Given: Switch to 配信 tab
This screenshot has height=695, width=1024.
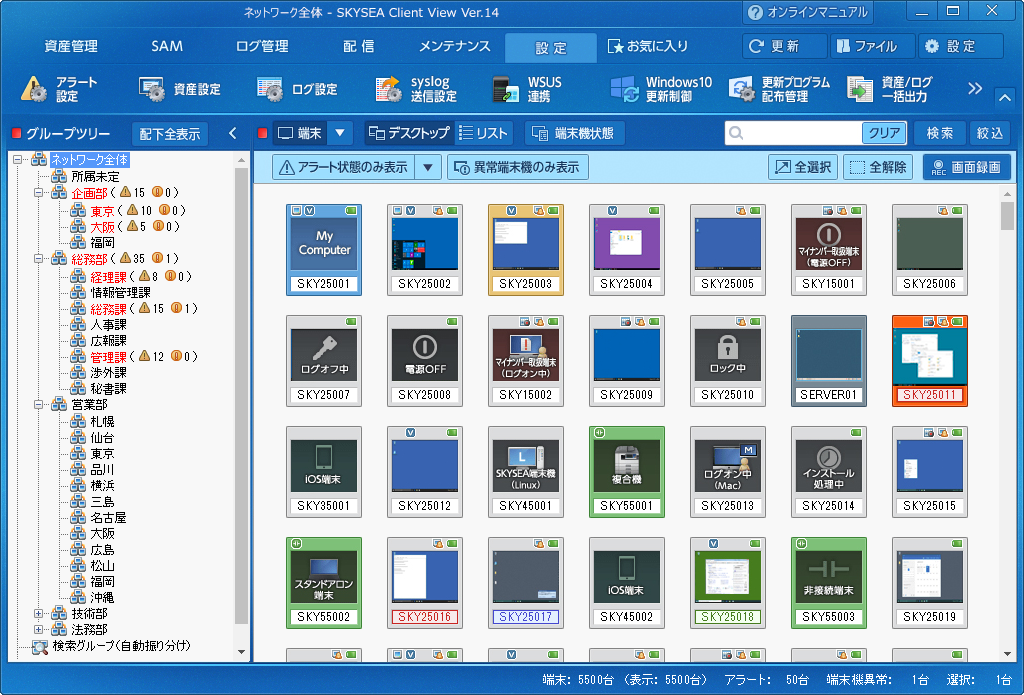Looking at the screenshot, I should [359, 46].
